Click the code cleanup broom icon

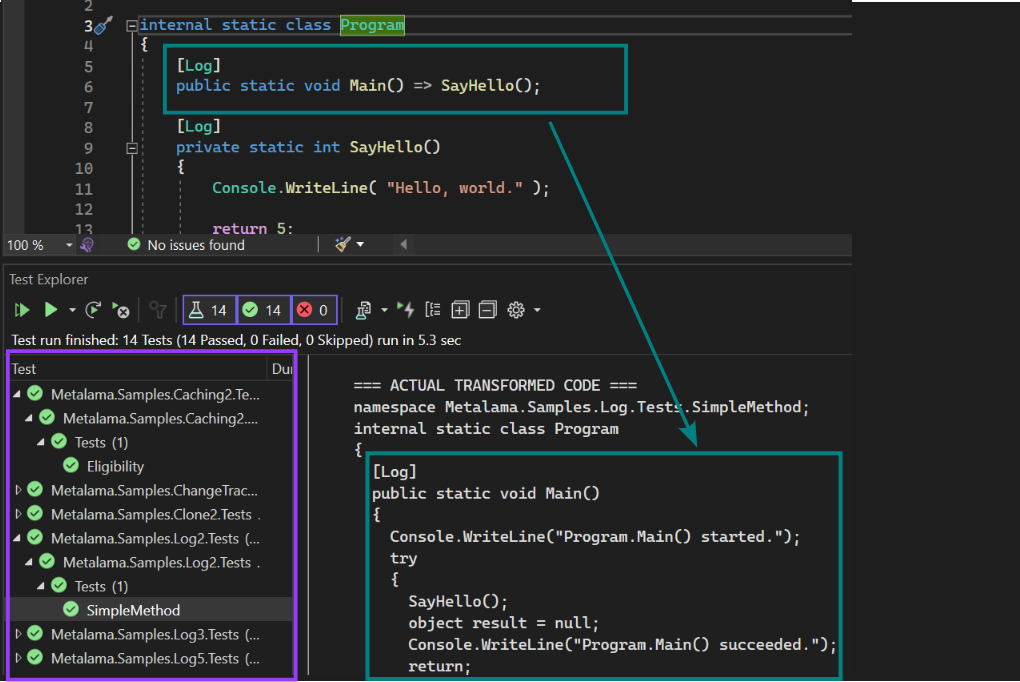click(x=342, y=245)
